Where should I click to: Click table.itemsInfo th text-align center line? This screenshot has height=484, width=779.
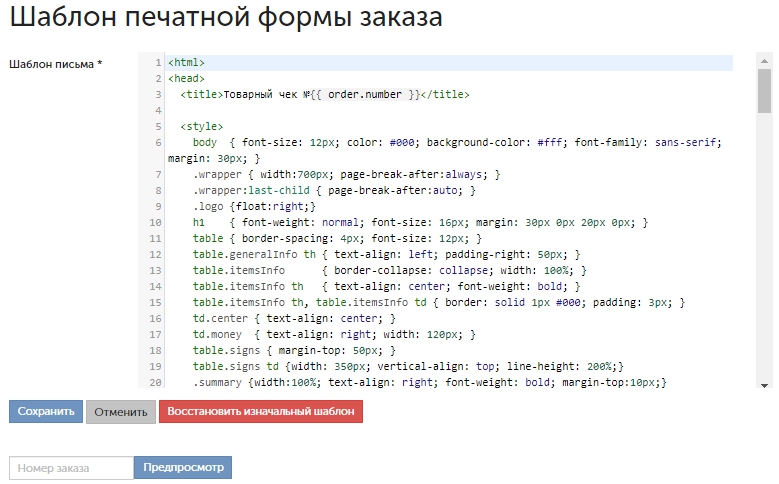(x=387, y=286)
